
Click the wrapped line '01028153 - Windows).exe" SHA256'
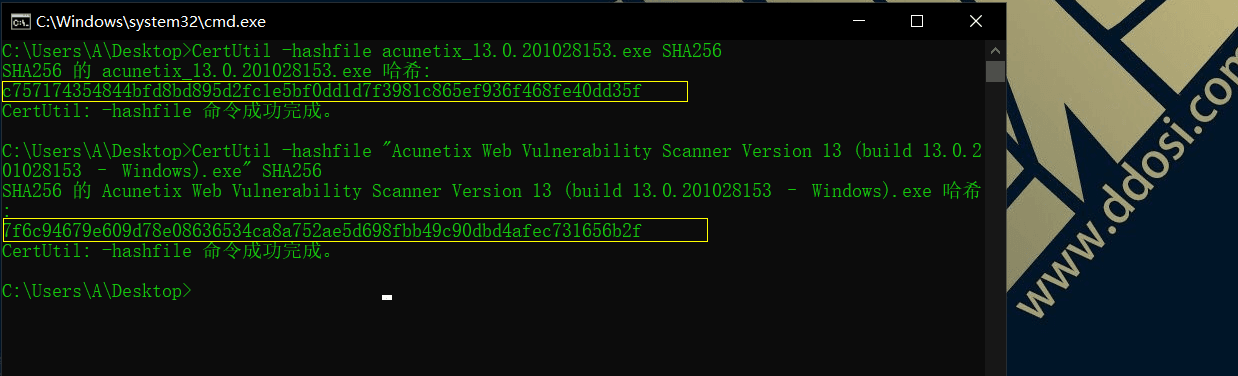(x=162, y=171)
